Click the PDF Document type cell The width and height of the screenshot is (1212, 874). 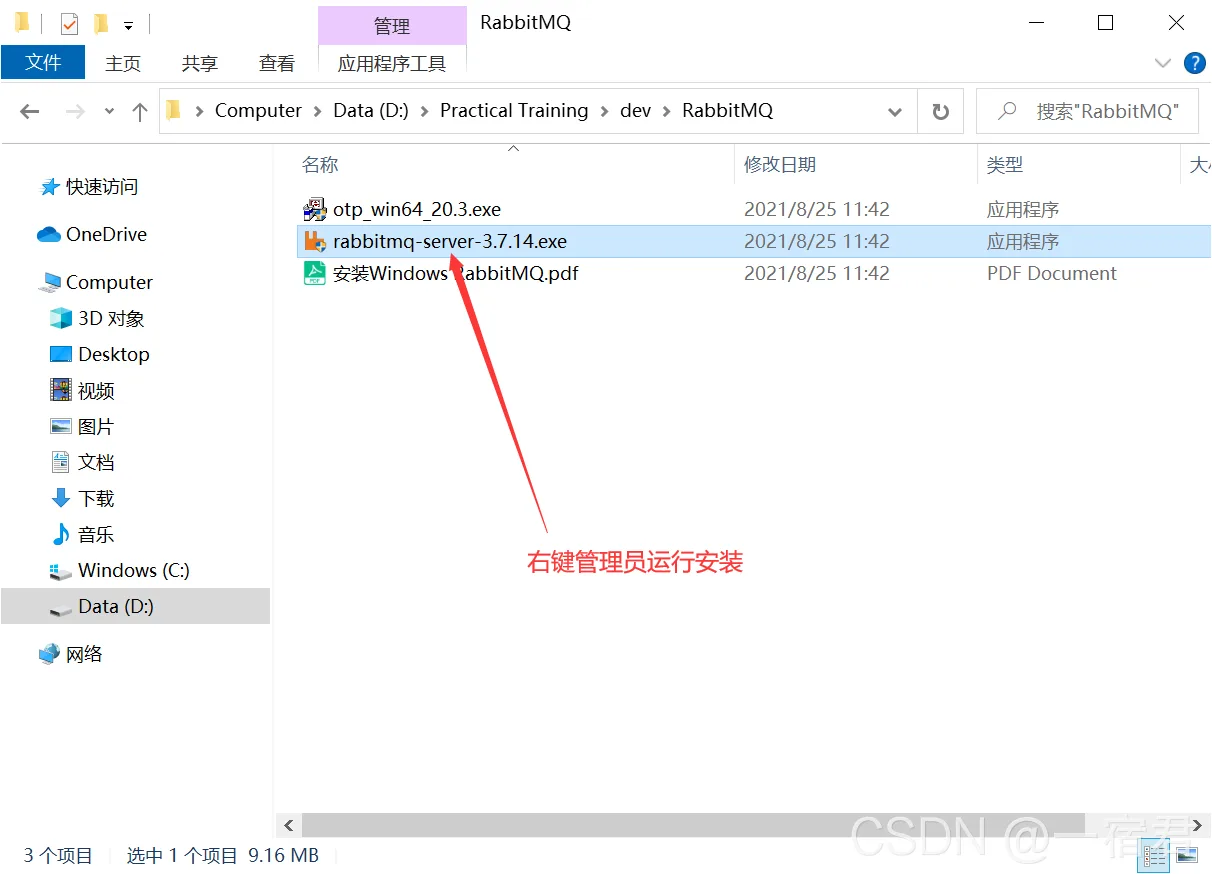pyautogui.click(x=1052, y=273)
